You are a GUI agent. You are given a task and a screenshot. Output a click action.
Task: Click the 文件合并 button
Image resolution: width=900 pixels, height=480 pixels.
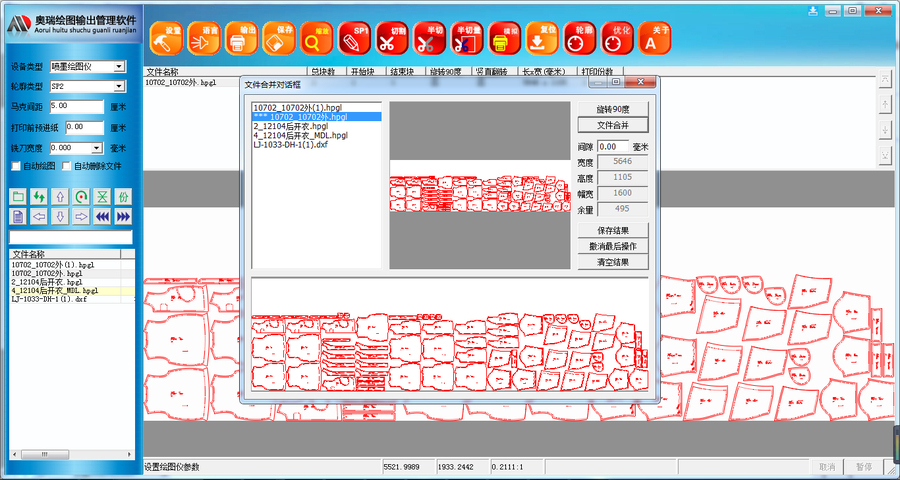pyautogui.click(x=613, y=125)
